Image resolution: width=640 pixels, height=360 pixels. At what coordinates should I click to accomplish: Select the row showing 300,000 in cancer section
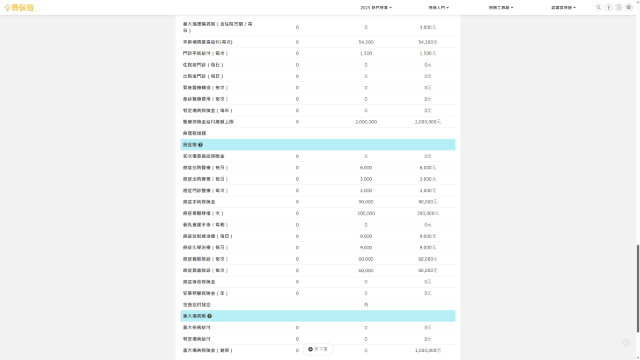click(x=318, y=213)
